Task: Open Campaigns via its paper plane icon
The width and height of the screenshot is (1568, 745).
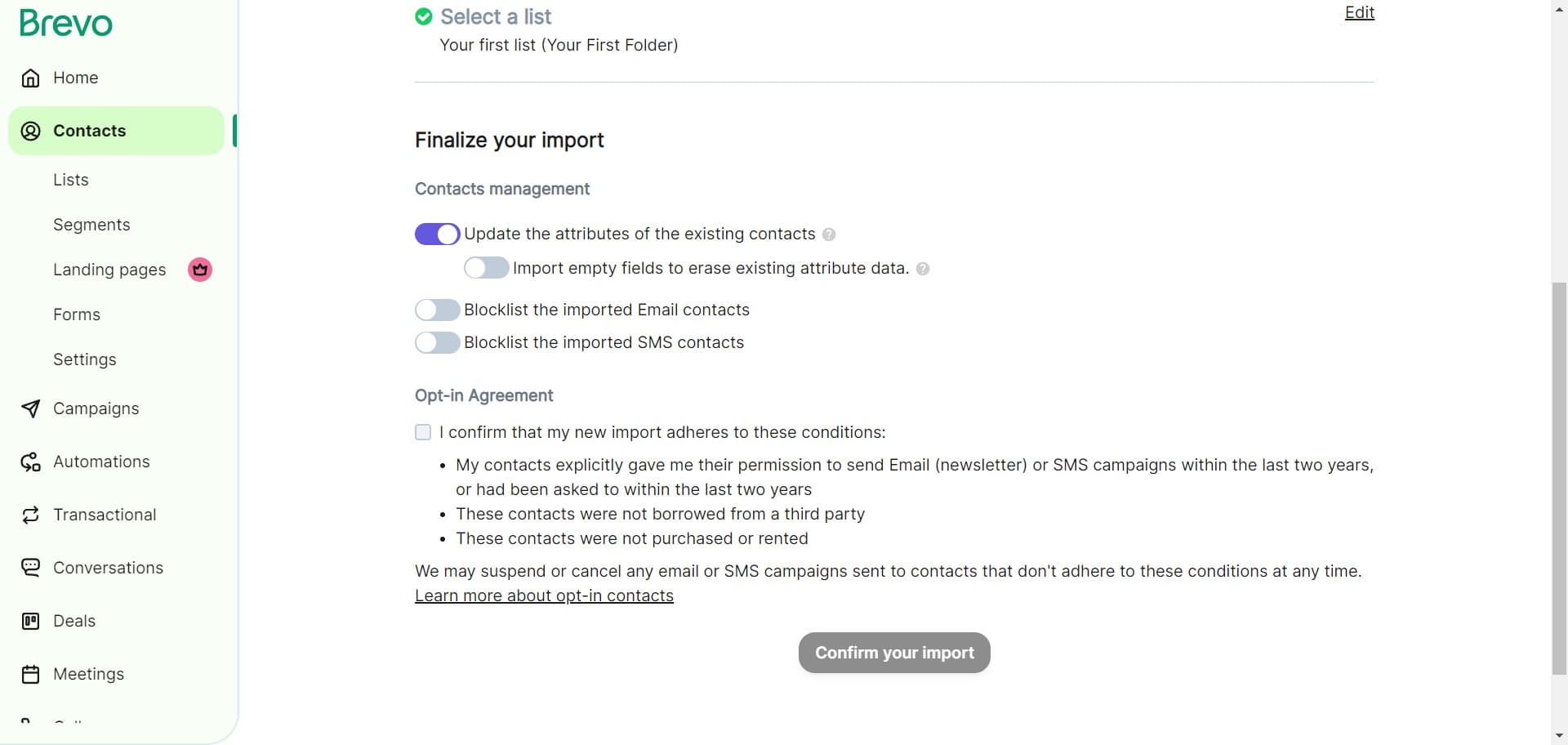Action: click(30, 408)
